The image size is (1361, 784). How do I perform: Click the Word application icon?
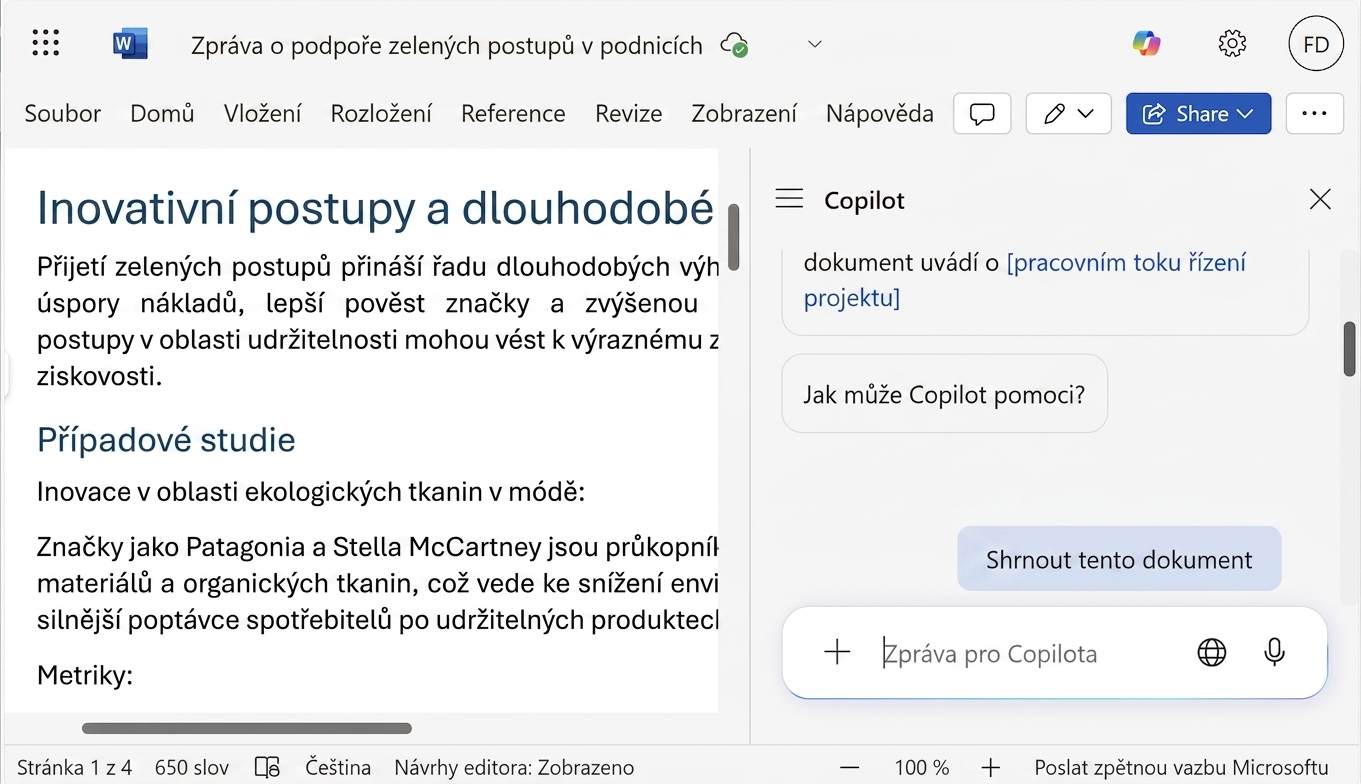pyautogui.click(x=130, y=44)
